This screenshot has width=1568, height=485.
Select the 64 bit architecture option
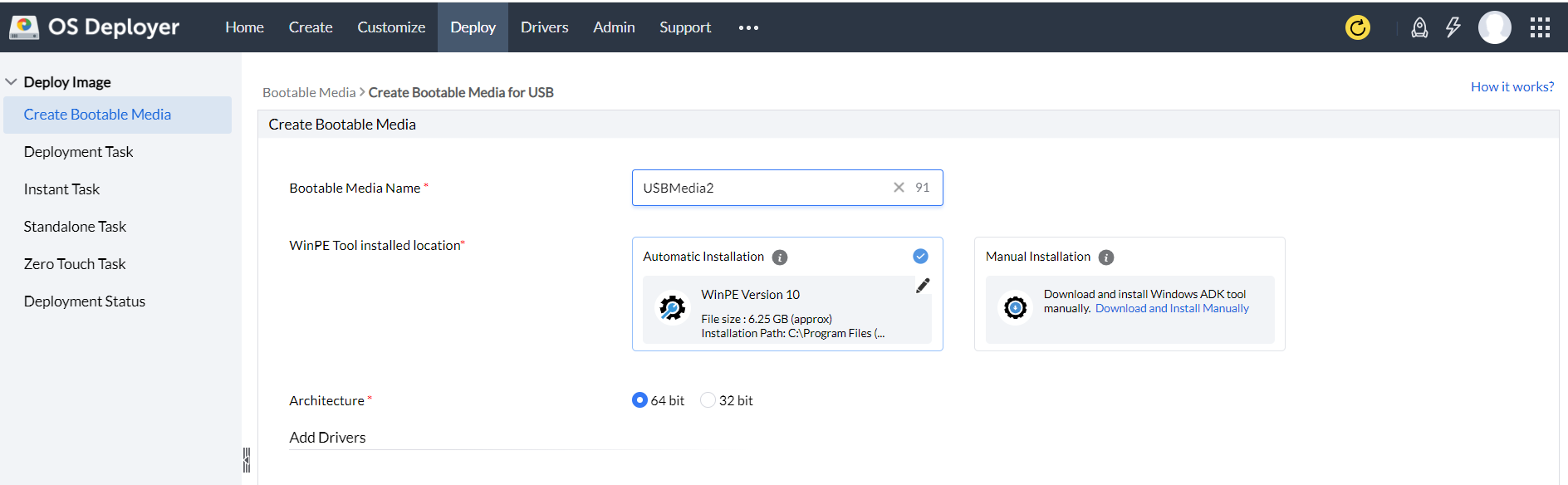[x=639, y=400]
